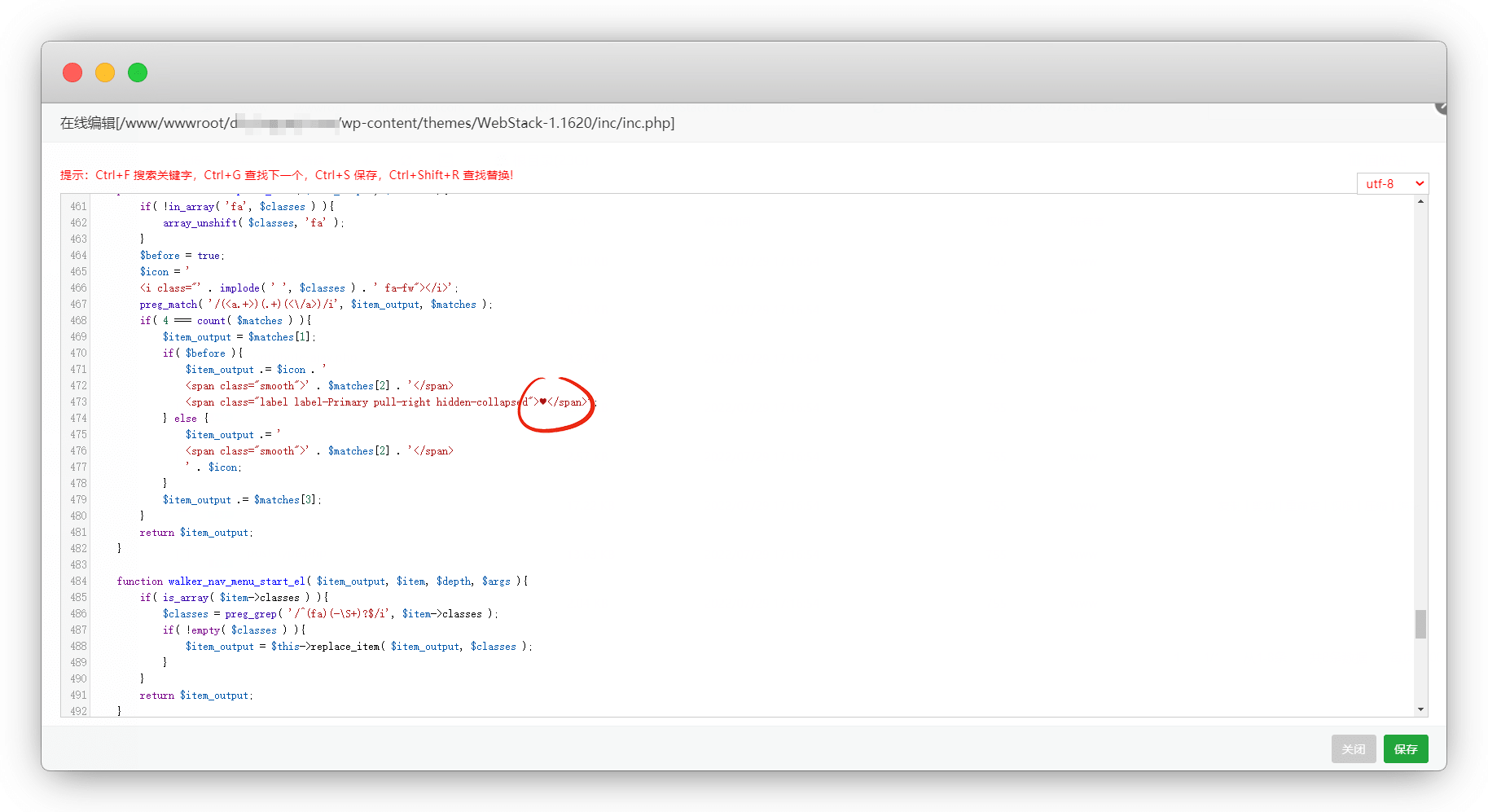Screen dimensions: 1488x812
Task: Click the green 保存 save button
Action: 1405,749
